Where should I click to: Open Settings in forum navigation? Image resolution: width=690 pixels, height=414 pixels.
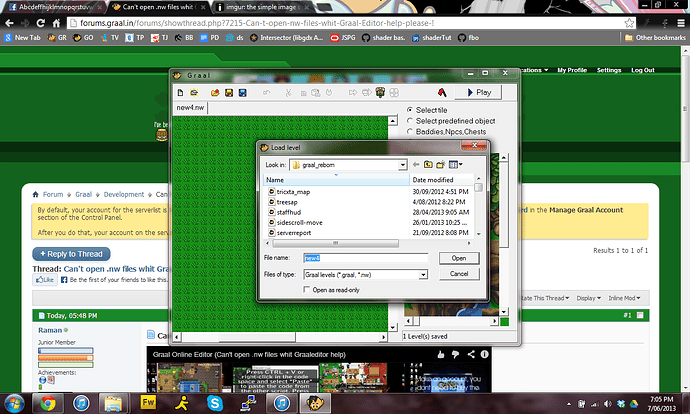point(609,70)
